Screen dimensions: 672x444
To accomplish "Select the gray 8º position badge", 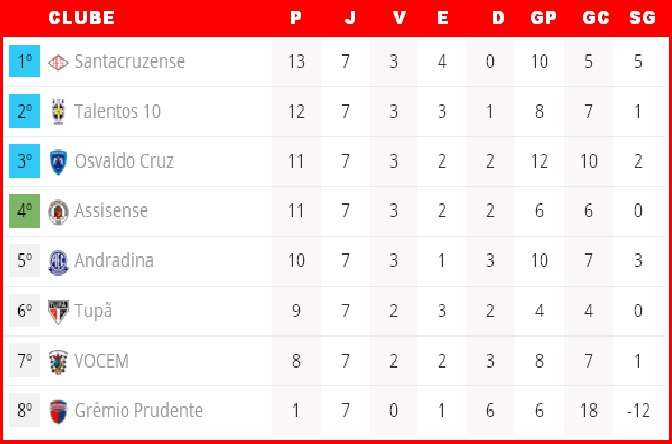I will tap(24, 410).
